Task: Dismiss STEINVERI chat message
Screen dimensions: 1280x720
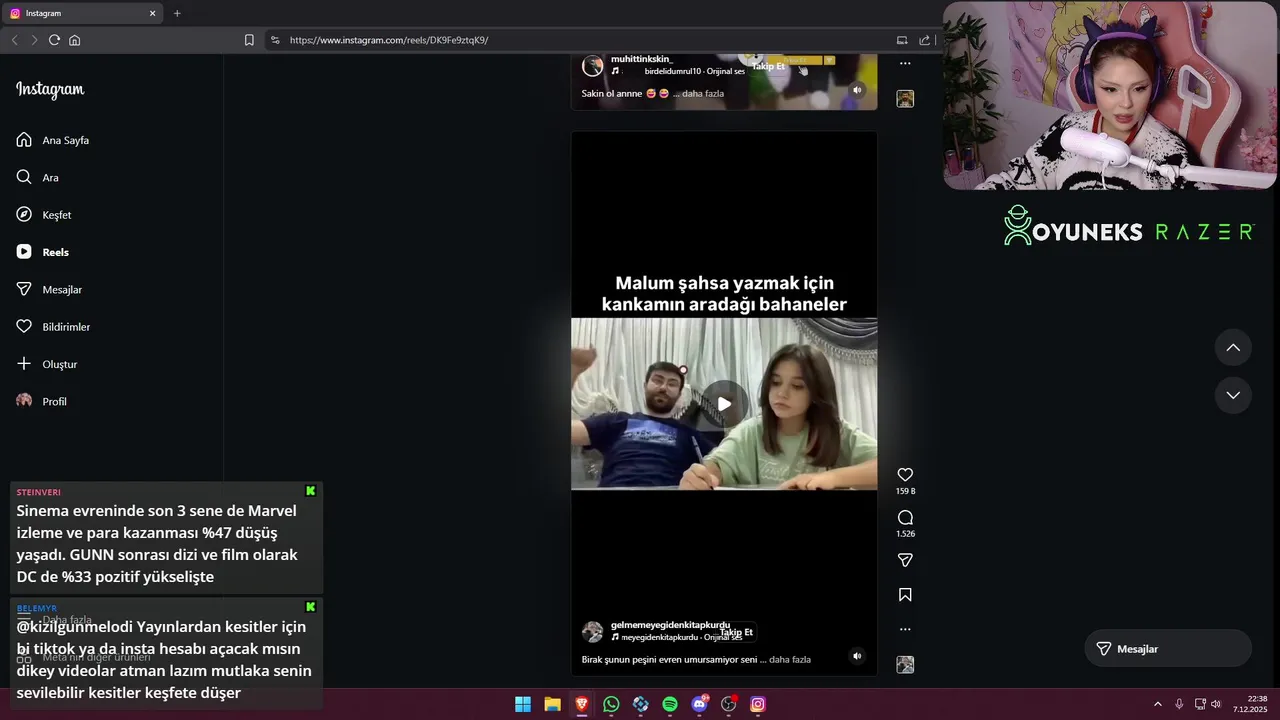Action: click(310, 491)
